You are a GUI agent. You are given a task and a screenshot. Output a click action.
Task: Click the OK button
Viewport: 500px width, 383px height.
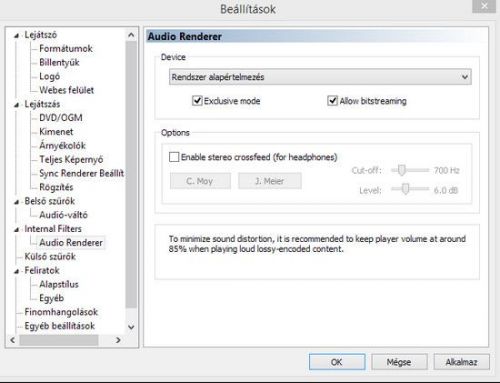pyautogui.click(x=337, y=362)
